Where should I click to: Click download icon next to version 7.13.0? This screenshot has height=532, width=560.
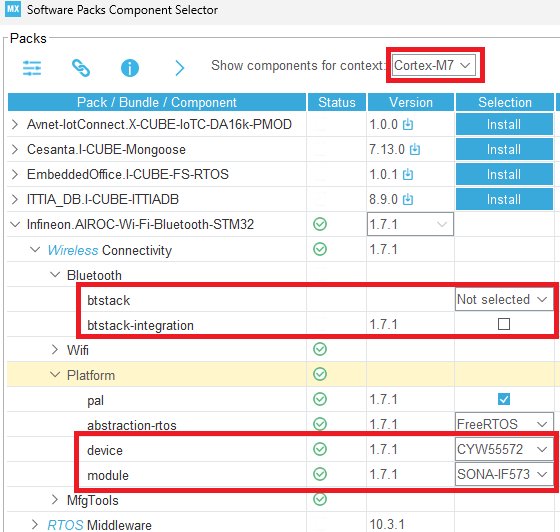point(415,149)
